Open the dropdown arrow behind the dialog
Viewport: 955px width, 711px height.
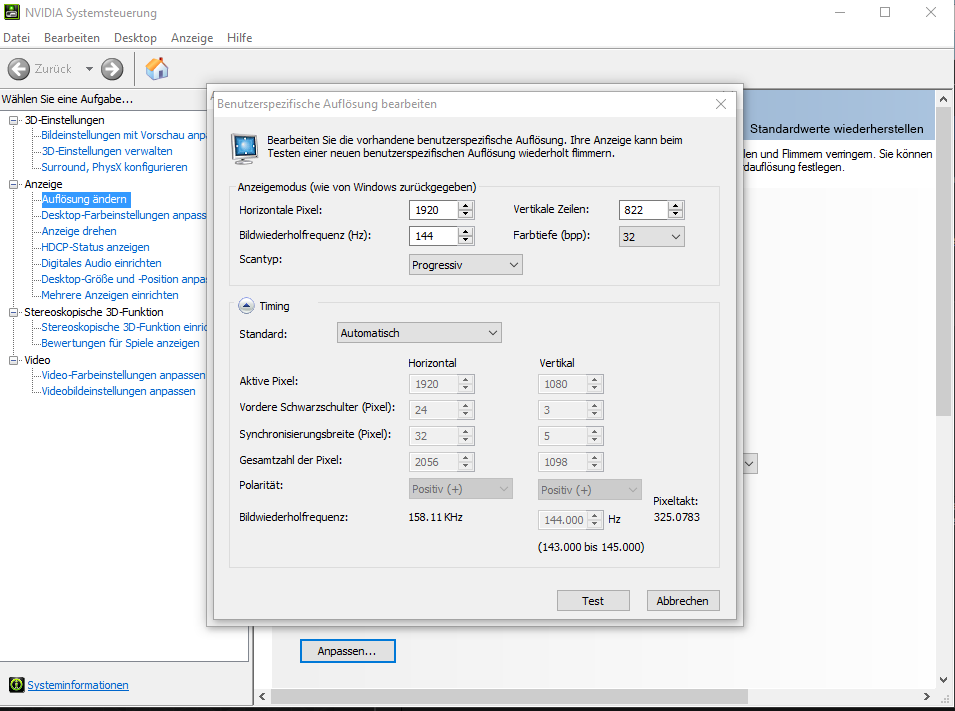pos(750,464)
